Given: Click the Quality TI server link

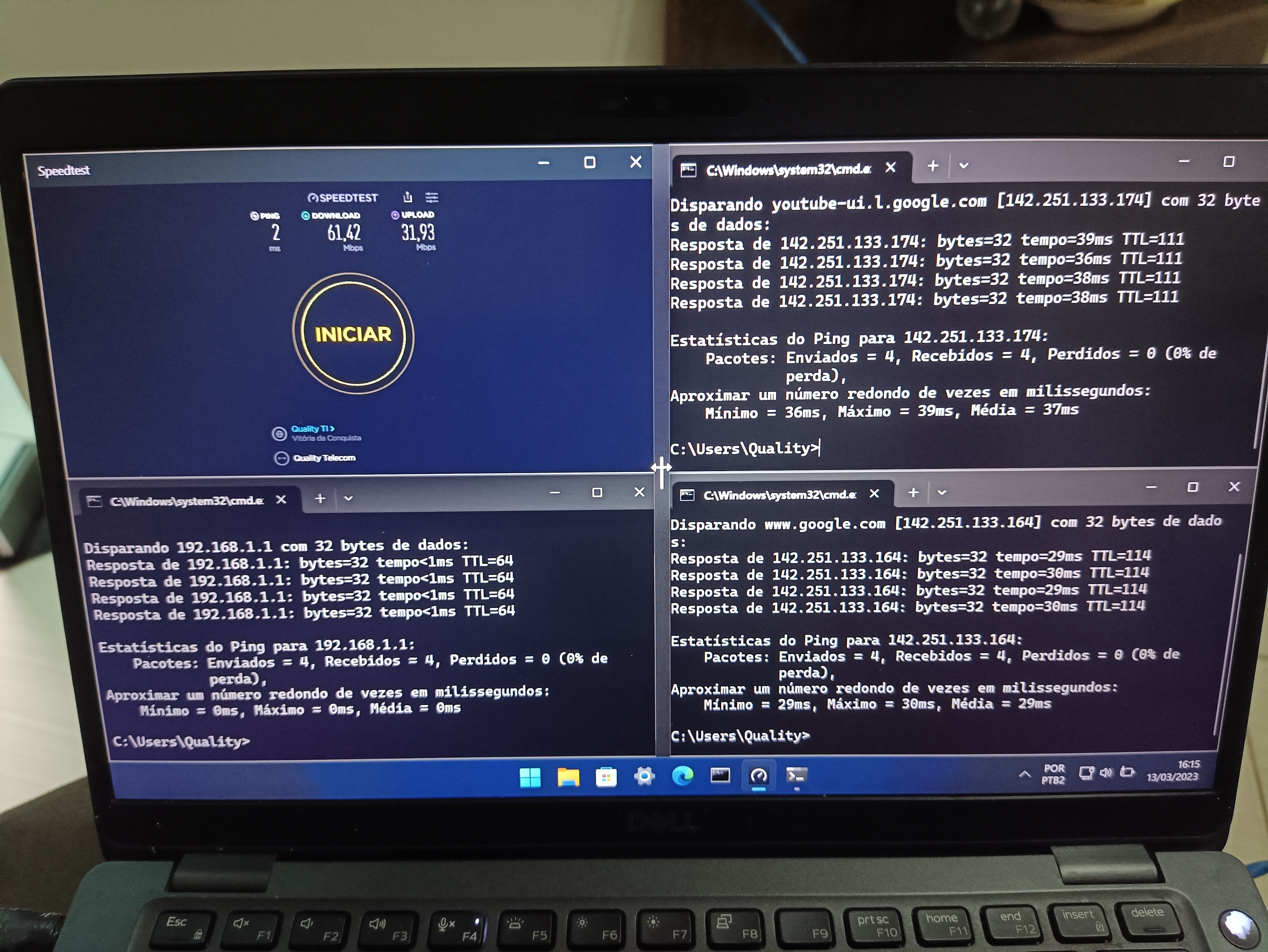Looking at the screenshot, I should (312, 429).
